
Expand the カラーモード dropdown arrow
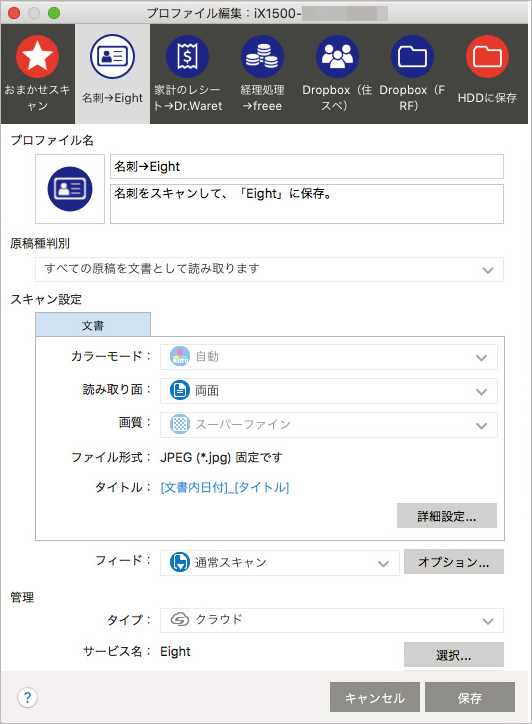[481, 358]
